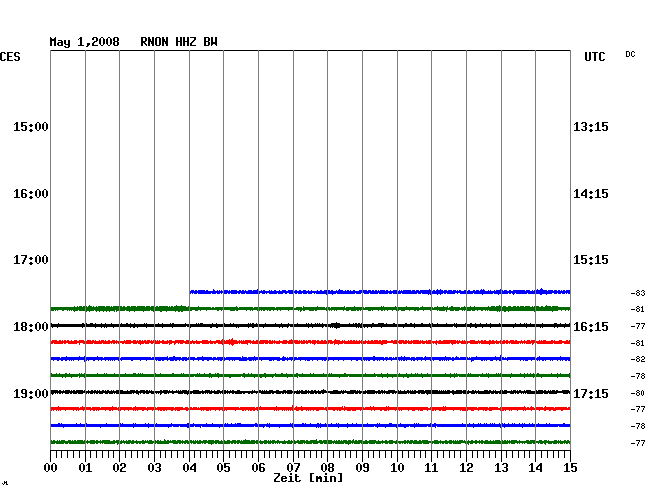Click minute tick label "07"
The height and width of the screenshot is (494, 650).
coord(293,468)
